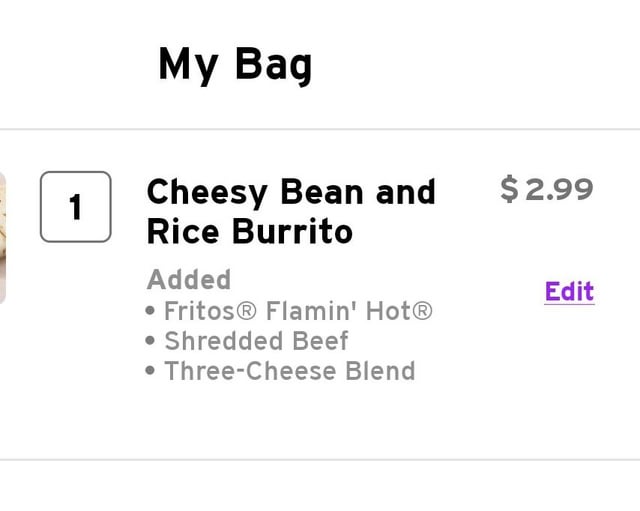Click the bullet beside Three-Cheese Blend
640x511 pixels.
coord(150,371)
